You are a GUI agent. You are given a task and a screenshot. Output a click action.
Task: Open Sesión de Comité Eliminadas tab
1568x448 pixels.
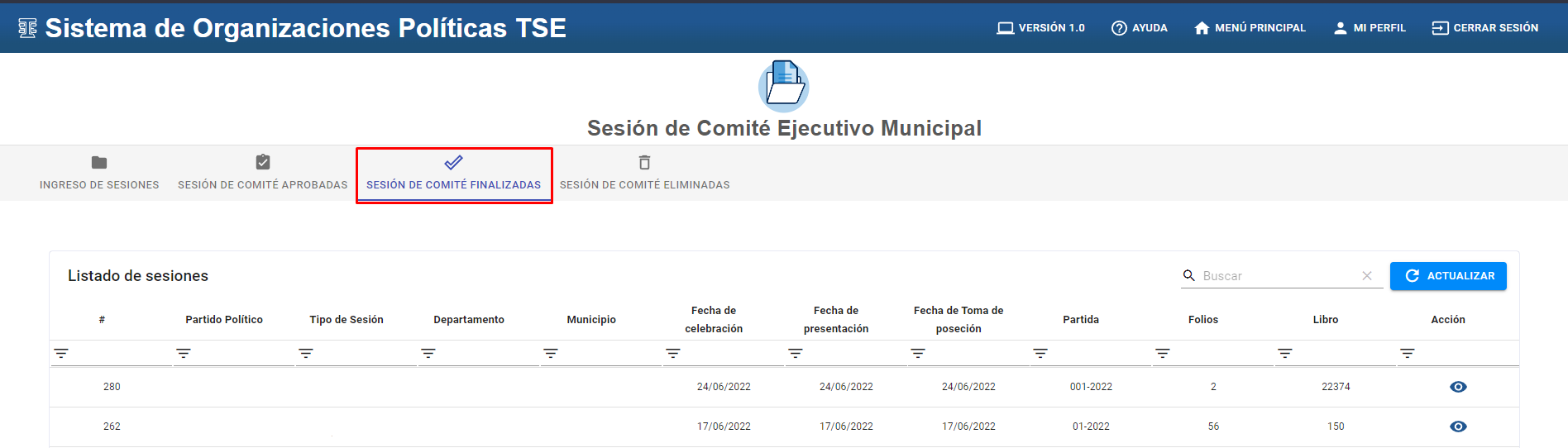[644, 174]
